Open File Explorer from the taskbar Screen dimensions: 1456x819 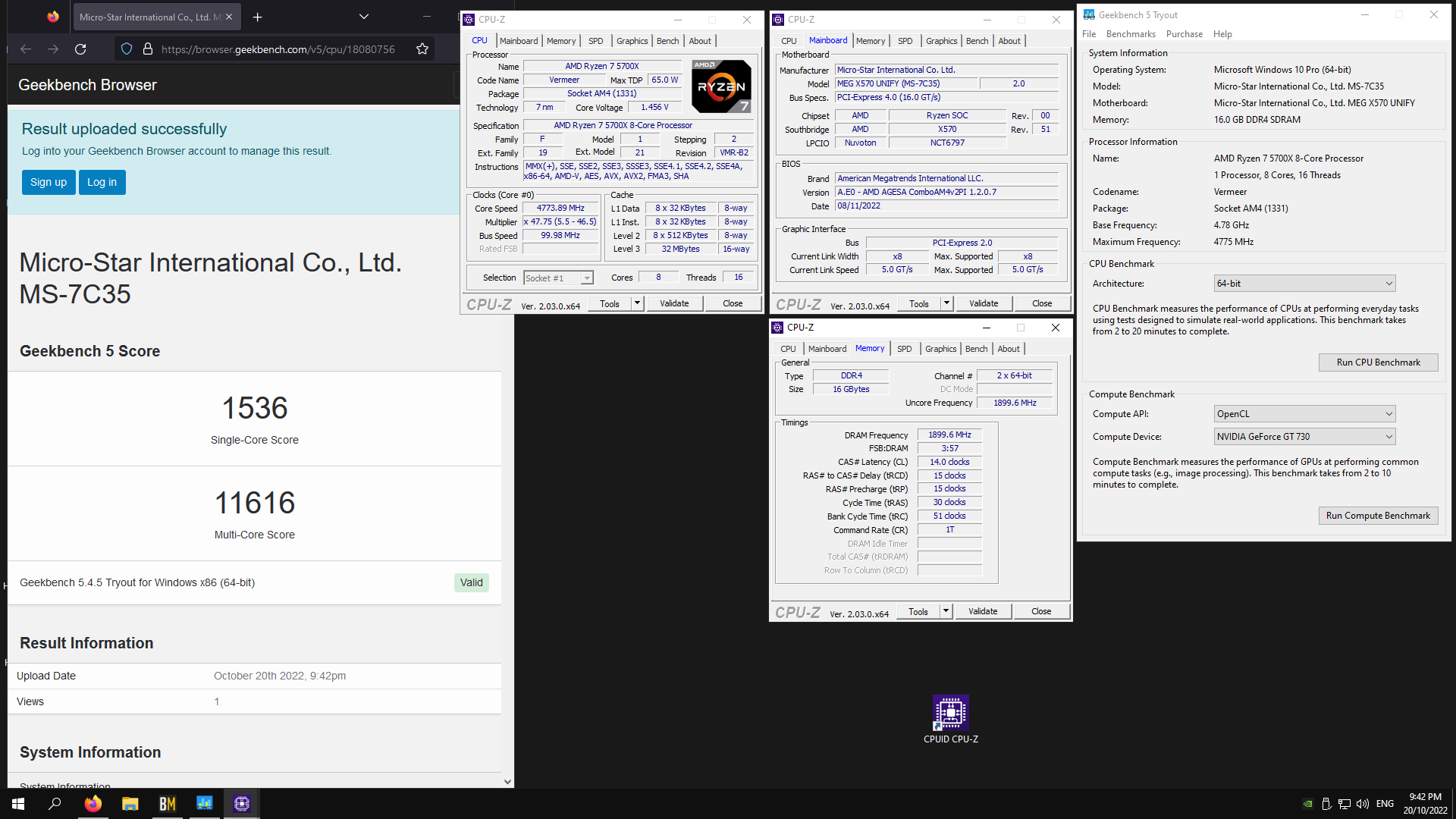(130, 804)
